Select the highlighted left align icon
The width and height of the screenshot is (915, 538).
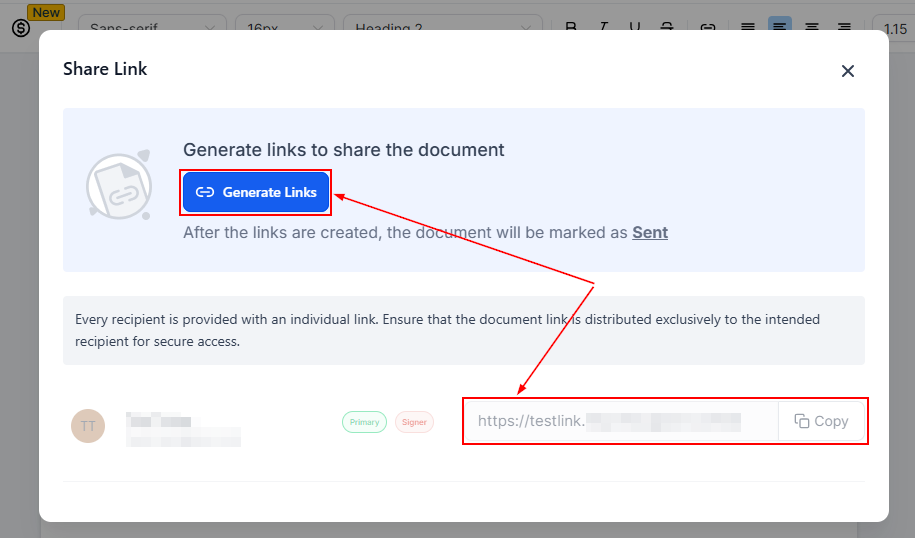pyautogui.click(x=780, y=25)
